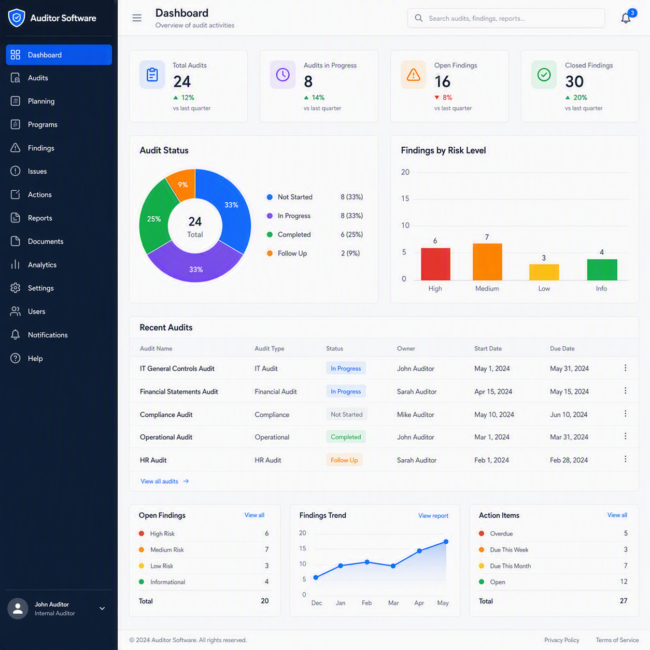The height and width of the screenshot is (650, 650).
Task: Click the Total Audits clipboard icon
Action: pos(152,75)
